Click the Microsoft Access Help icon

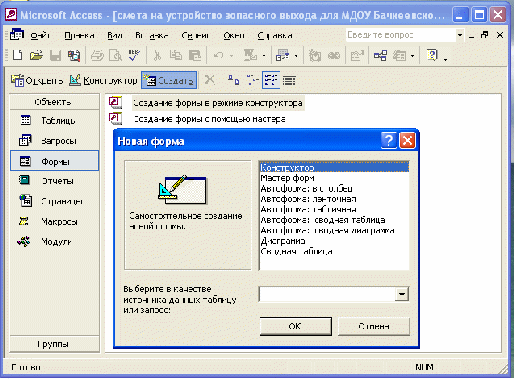pyautogui.click(x=432, y=55)
